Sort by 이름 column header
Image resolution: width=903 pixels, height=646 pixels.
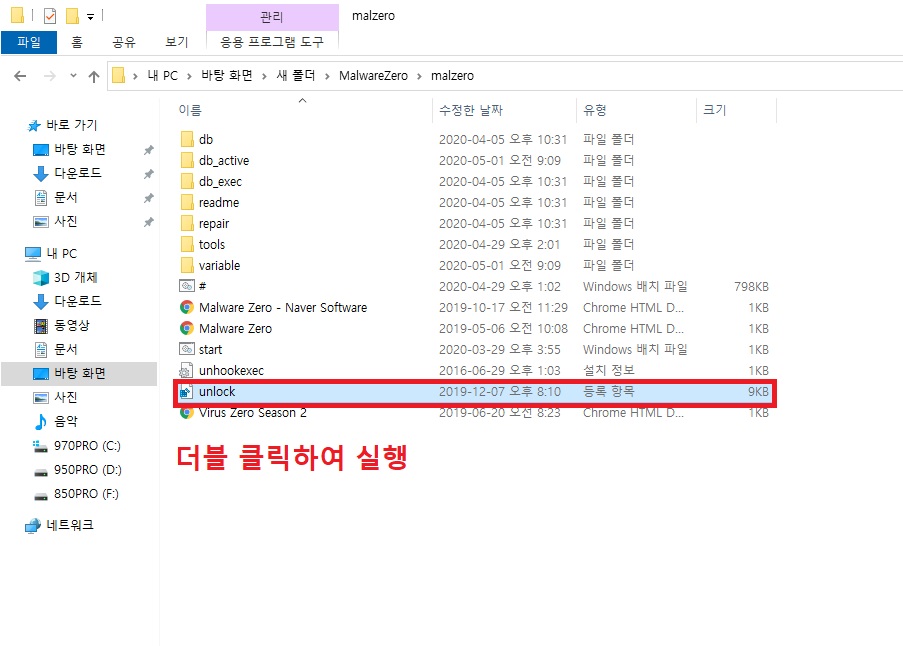pyautogui.click(x=189, y=110)
